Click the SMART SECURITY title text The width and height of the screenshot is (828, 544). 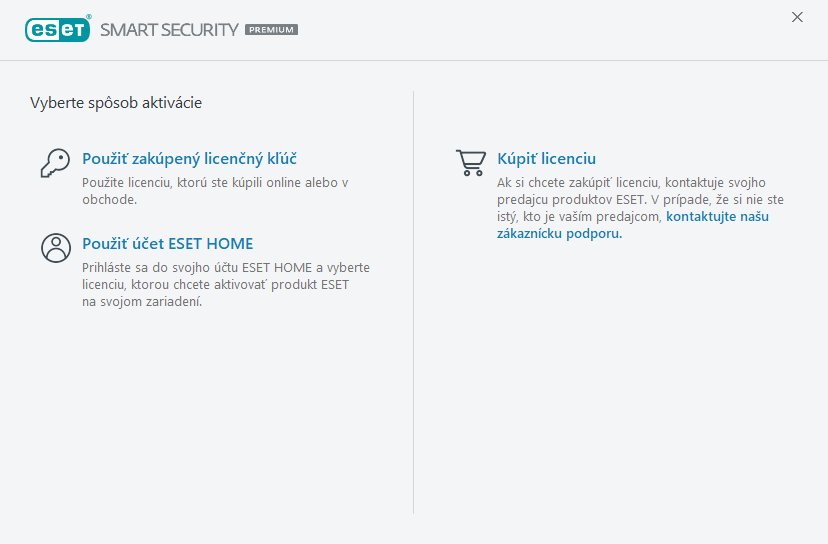[x=169, y=30]
